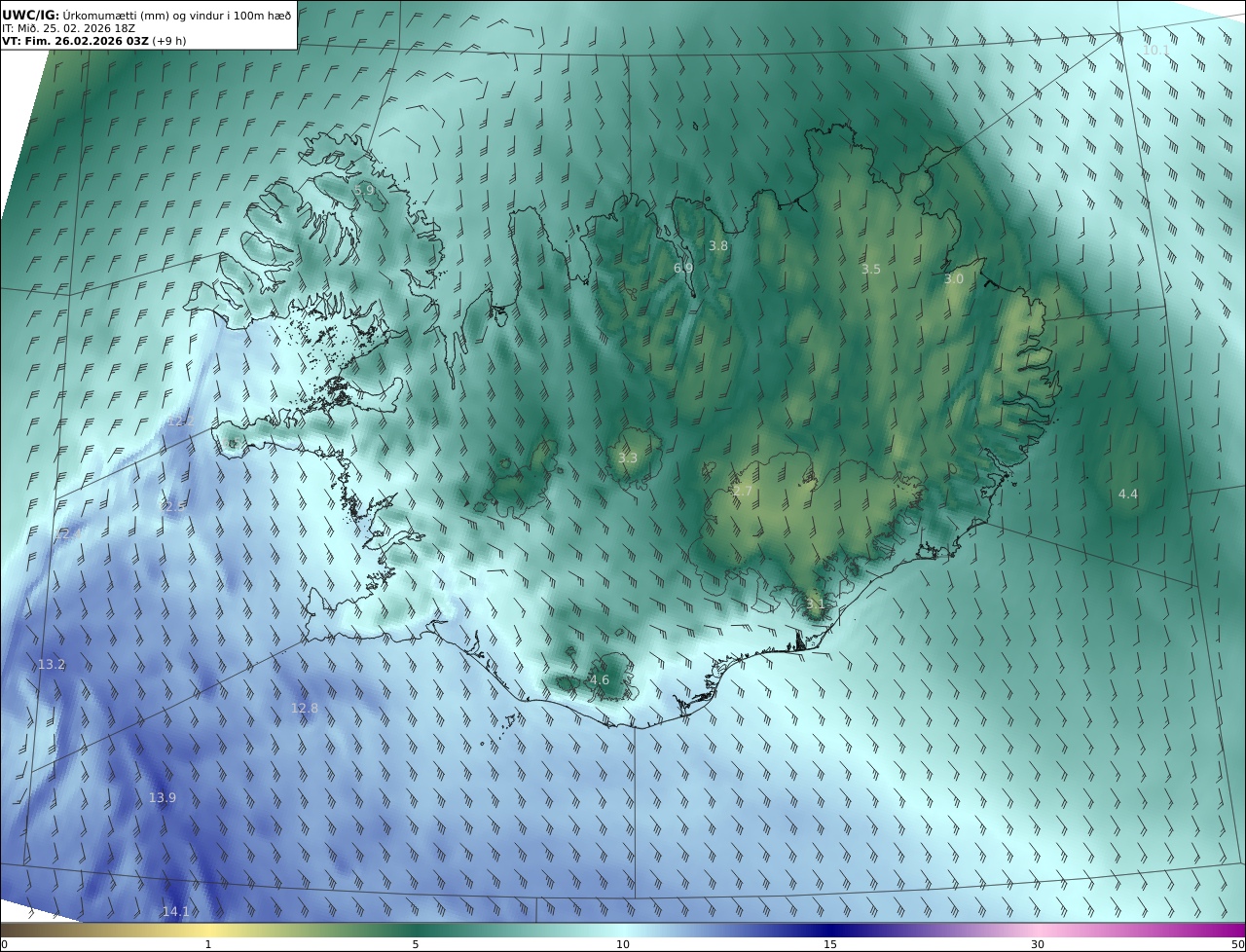
Task: Click the 'UWC/IG:' label in the header
Action: click(31, 15)
